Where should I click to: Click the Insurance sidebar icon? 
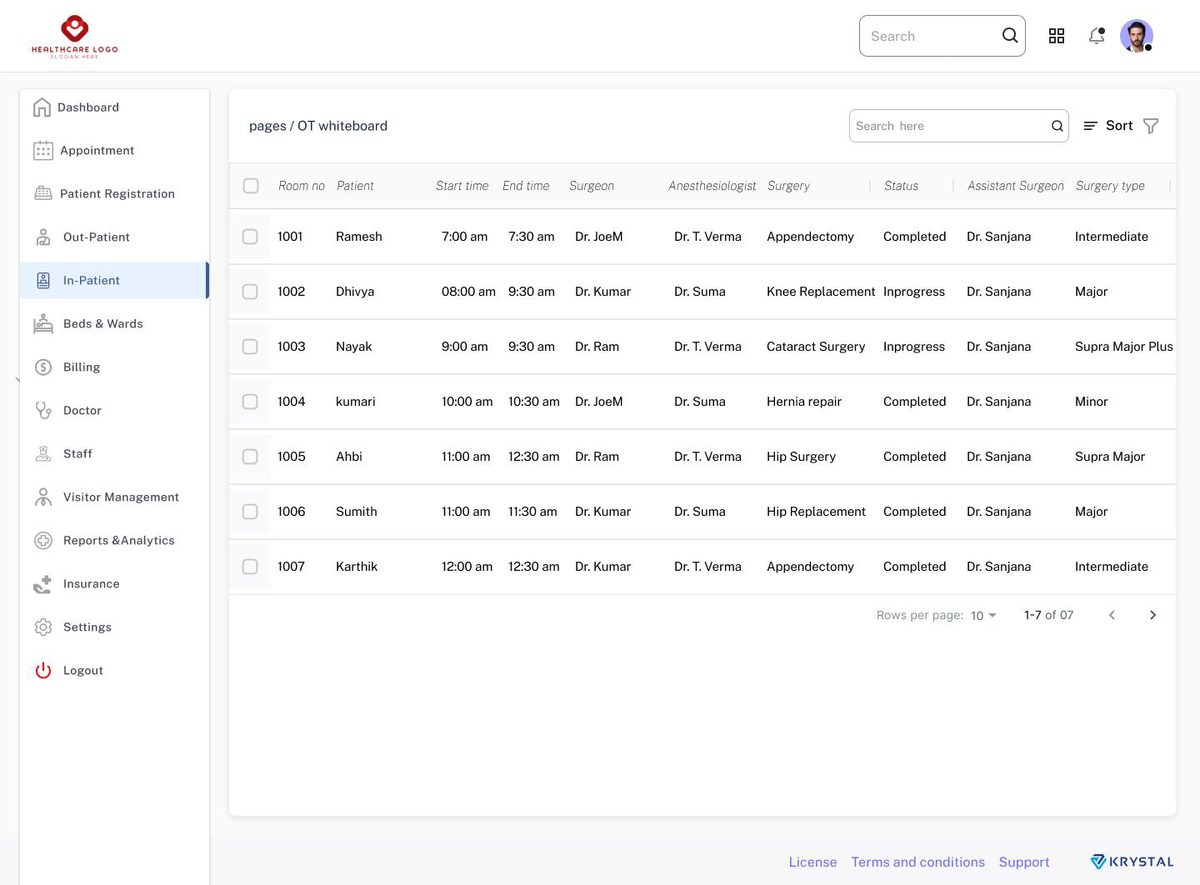43,584
